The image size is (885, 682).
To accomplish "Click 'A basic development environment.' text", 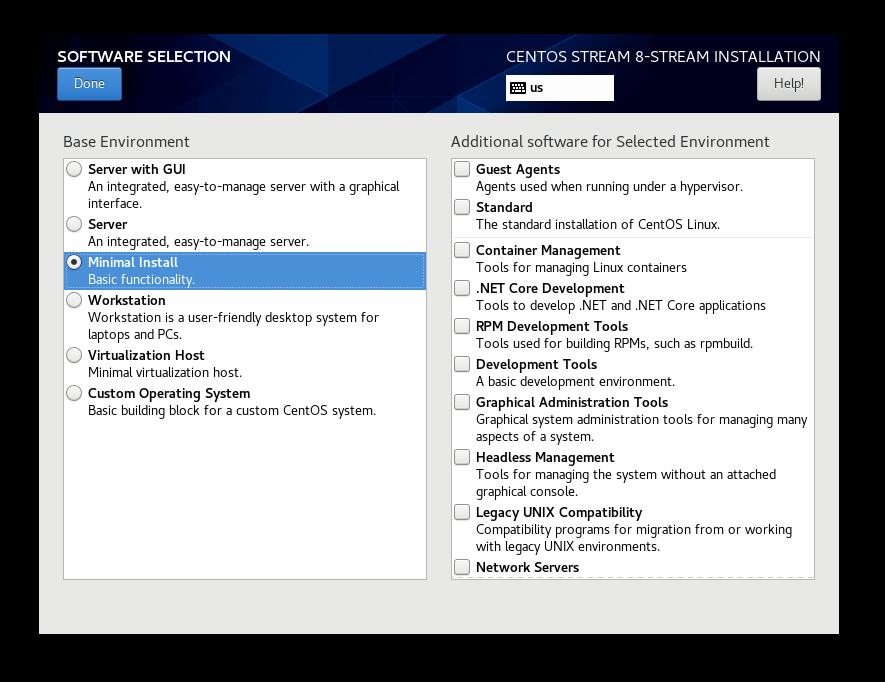I will coord(575,382).
